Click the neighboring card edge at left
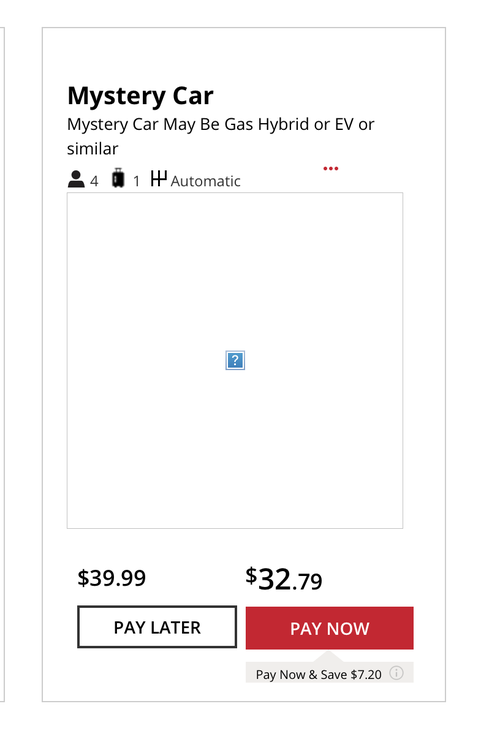This screenshot has width=500, height=739. pyautogui.click(x=3, y=364)
